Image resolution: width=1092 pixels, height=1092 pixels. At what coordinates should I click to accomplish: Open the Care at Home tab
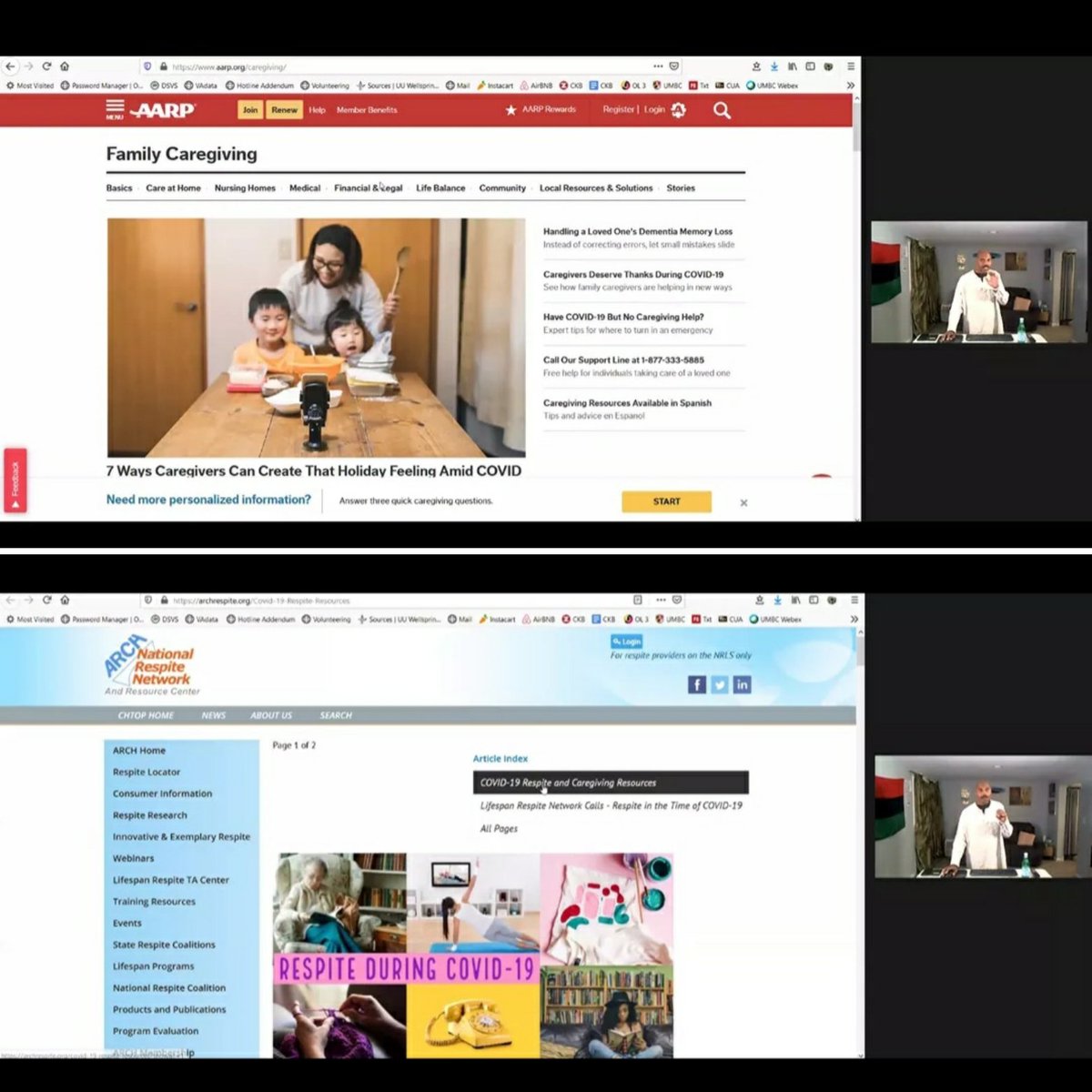coord(173,188)
